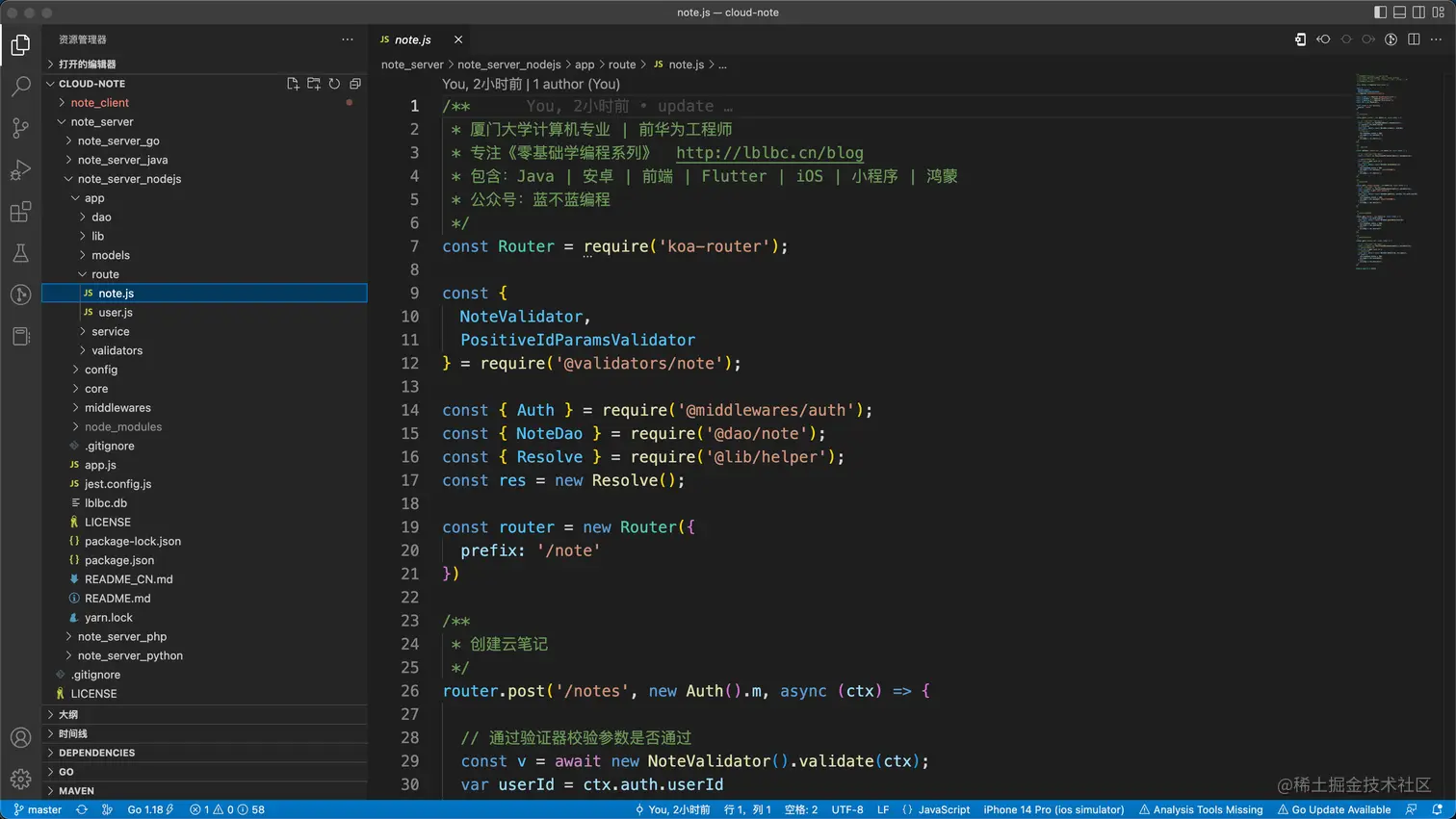
Task: Open the GitLens view in activity bar
Action: pos(20,294)
